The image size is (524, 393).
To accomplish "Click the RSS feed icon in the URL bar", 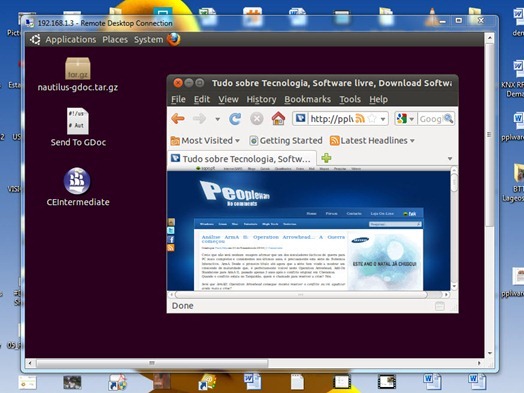I will point(360,119).
